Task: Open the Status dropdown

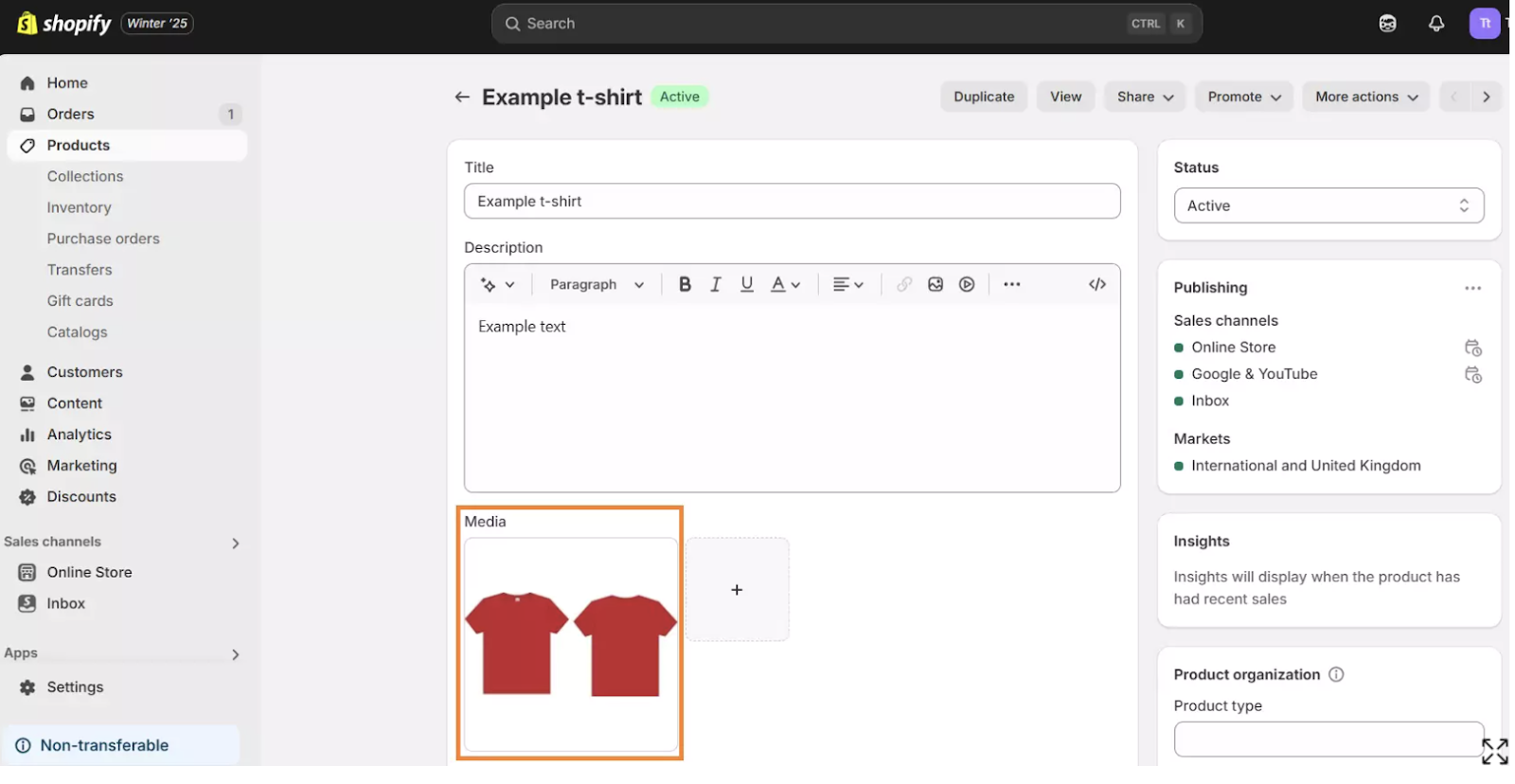Action: [1328, 205]
